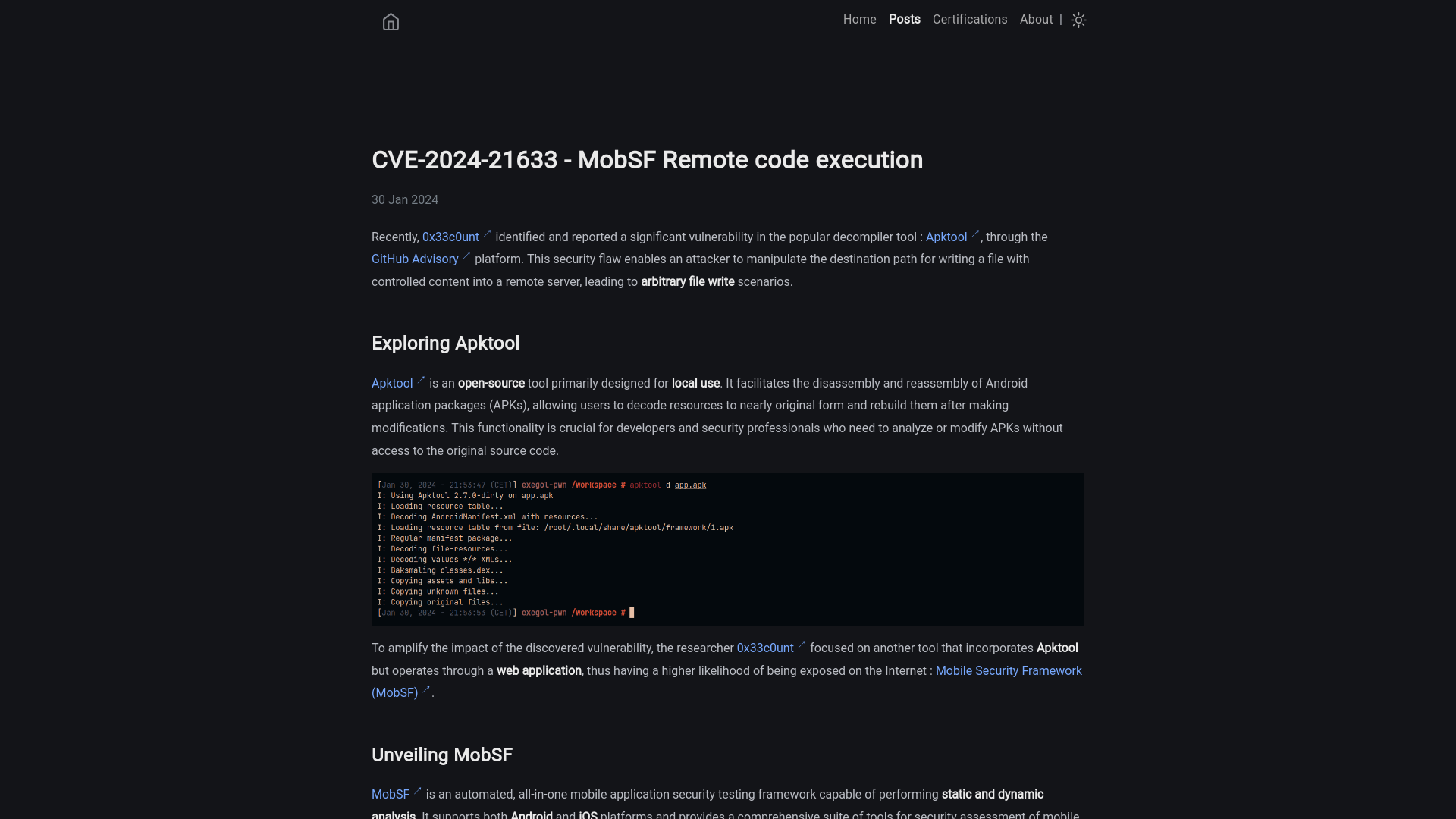Toggle light/dark mode icon
This screenshot has width=1456, height=819.
click(x=1079, y=20)
